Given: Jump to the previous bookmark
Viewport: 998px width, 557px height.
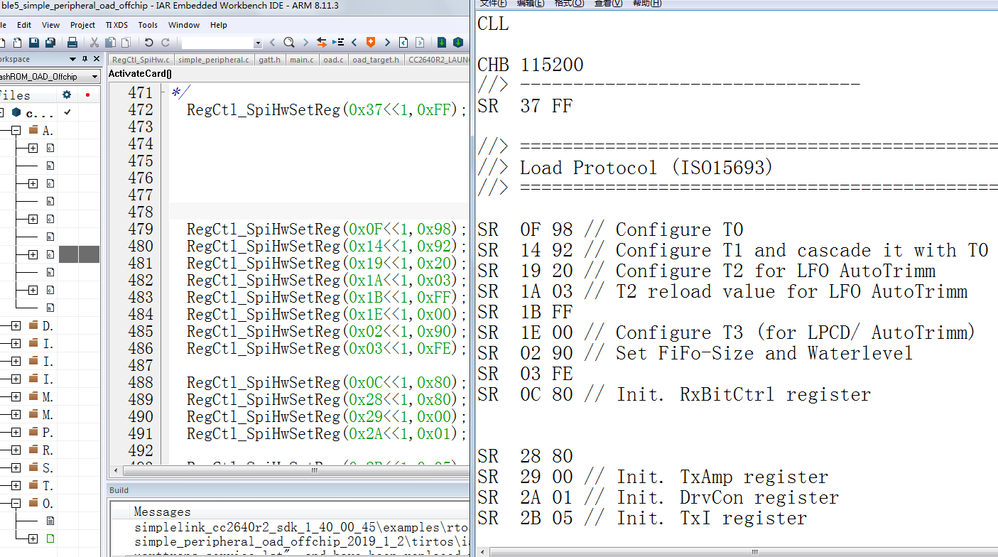Looking at the screenshot, I should pyautogui.click(x=354, y=43).
